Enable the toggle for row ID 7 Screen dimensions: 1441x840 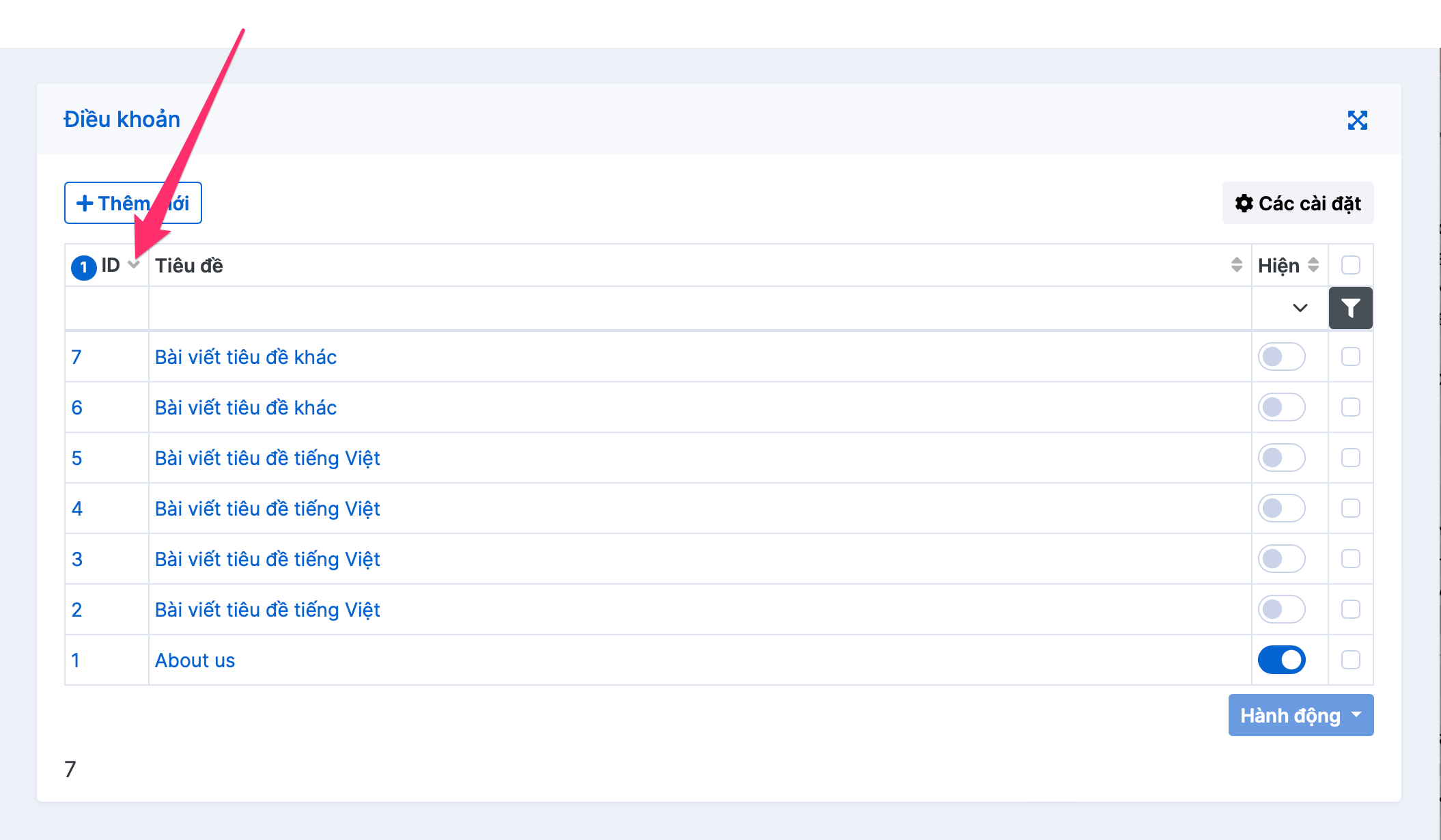click(1281, 356)
